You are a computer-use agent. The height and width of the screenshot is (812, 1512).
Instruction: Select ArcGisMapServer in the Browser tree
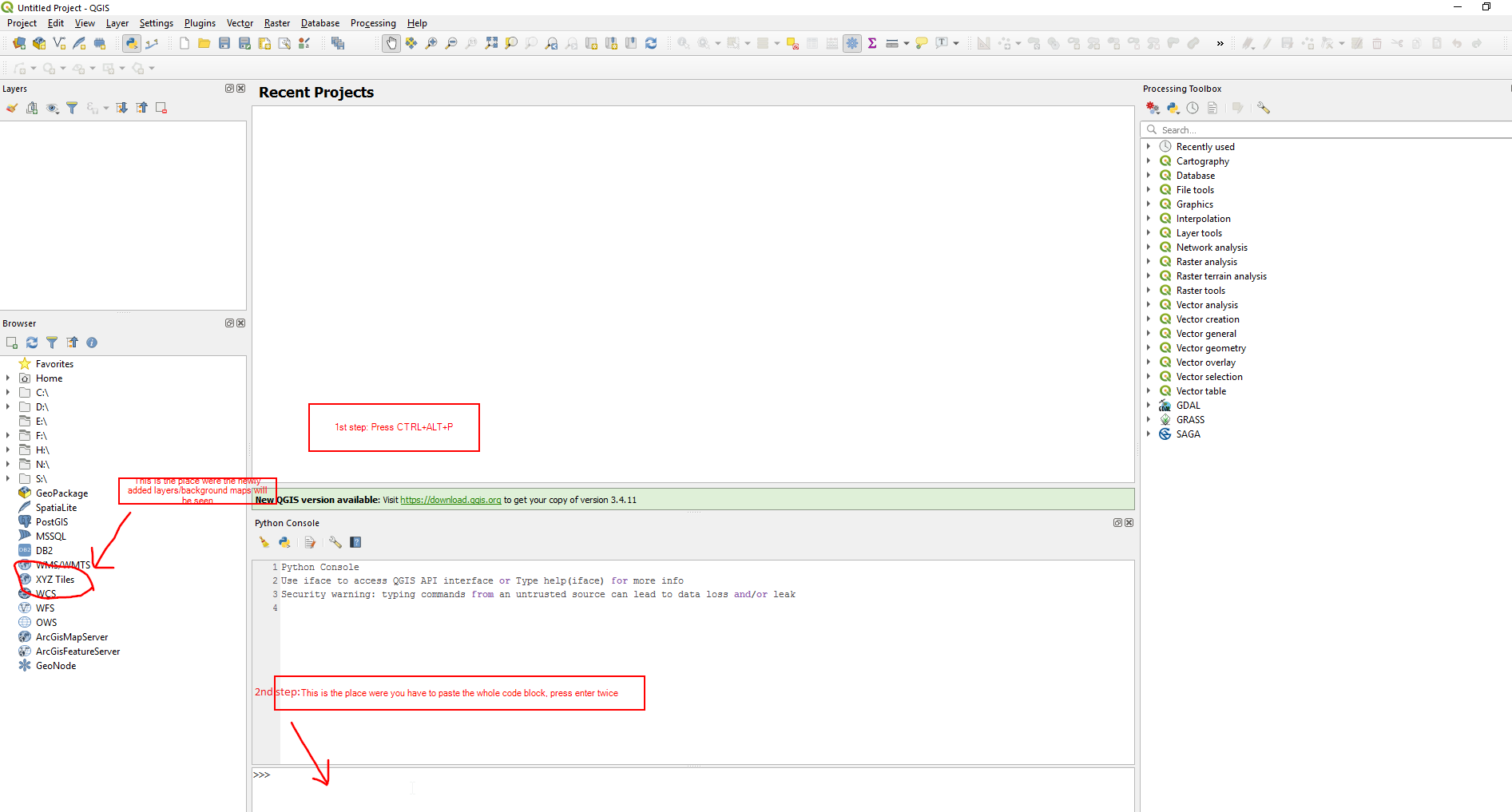pos(72,637)
